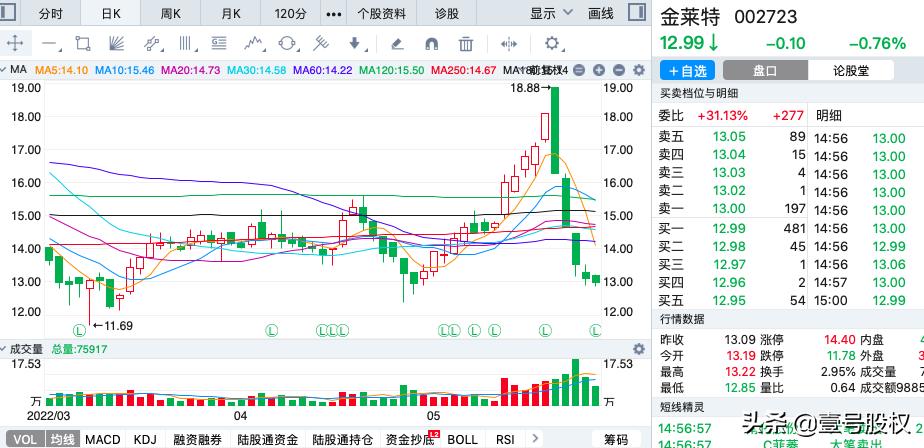Expand the 成交量 panel chevron
Image resolution: width=924 pixels, height=448 pixels.
tap(4, 349)
